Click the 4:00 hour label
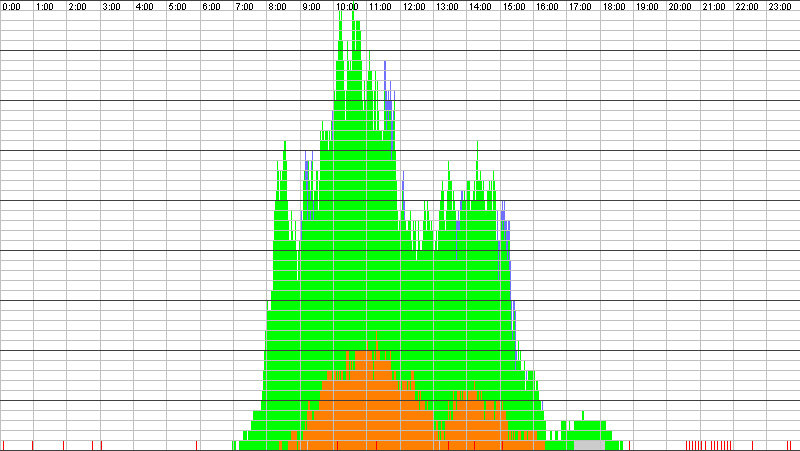Screen dimensions: 800x451 click(144, 7)
